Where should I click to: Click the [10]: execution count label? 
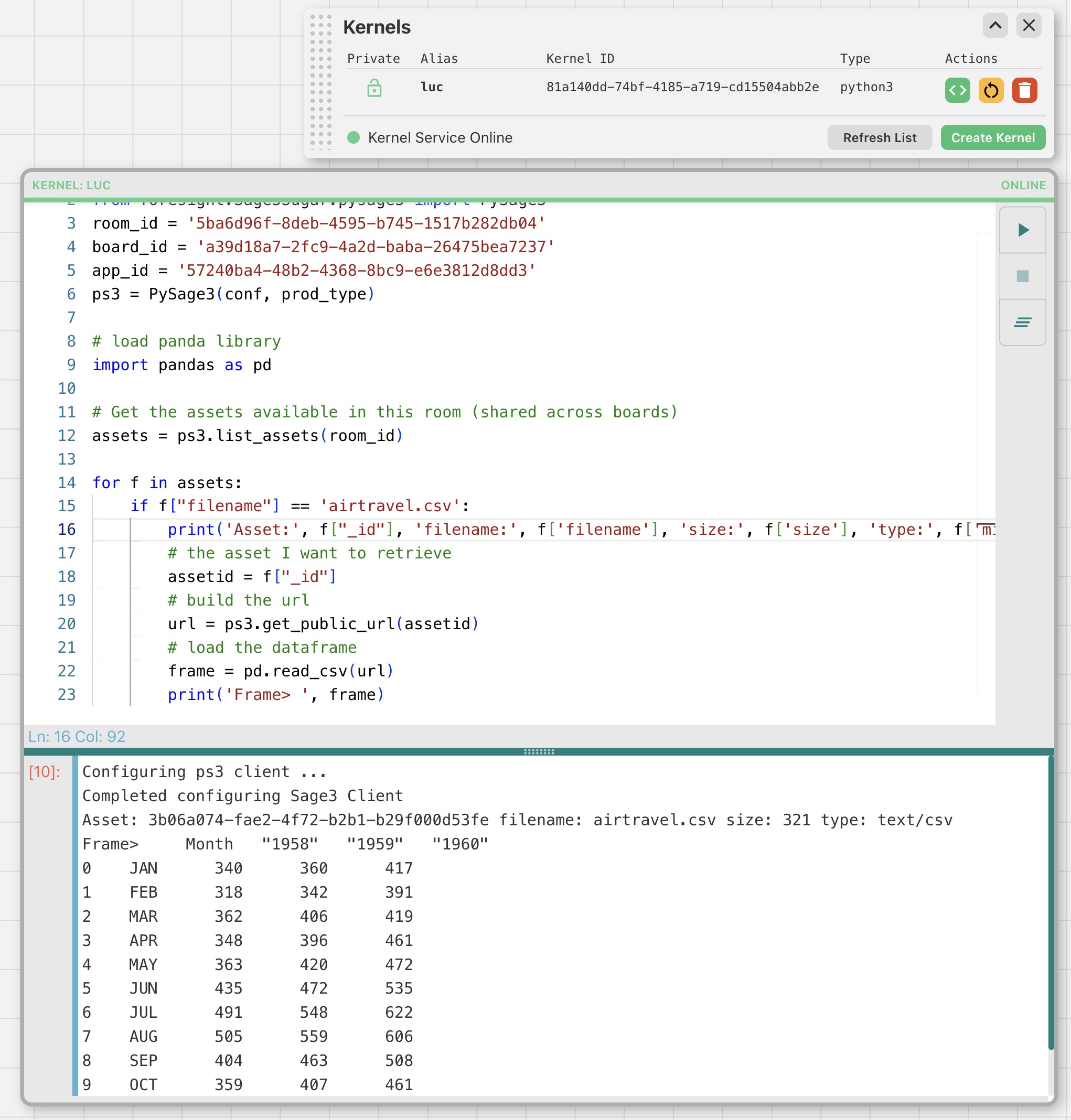click(45, 772)
